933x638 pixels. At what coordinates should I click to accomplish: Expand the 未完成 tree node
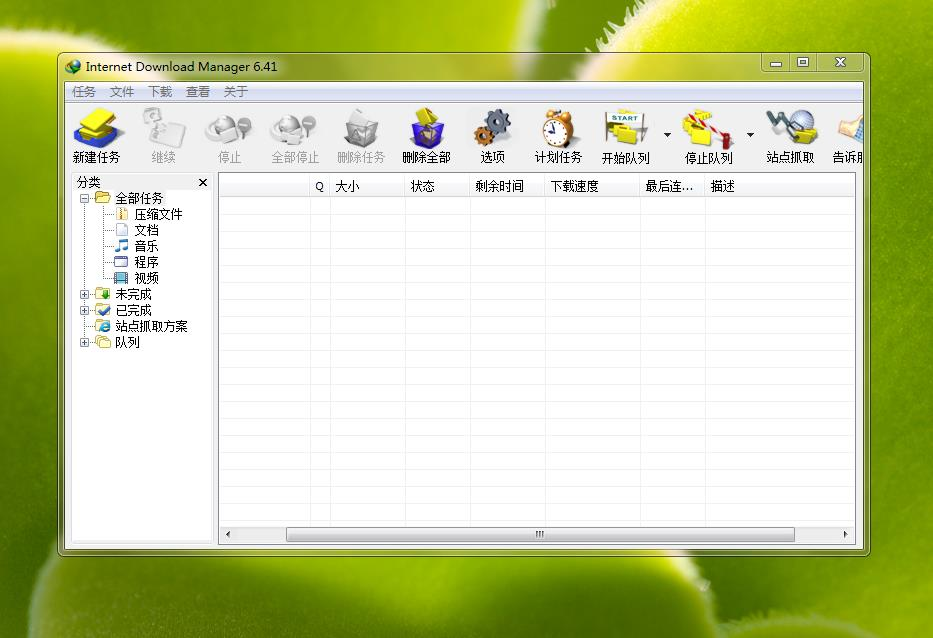84,294
